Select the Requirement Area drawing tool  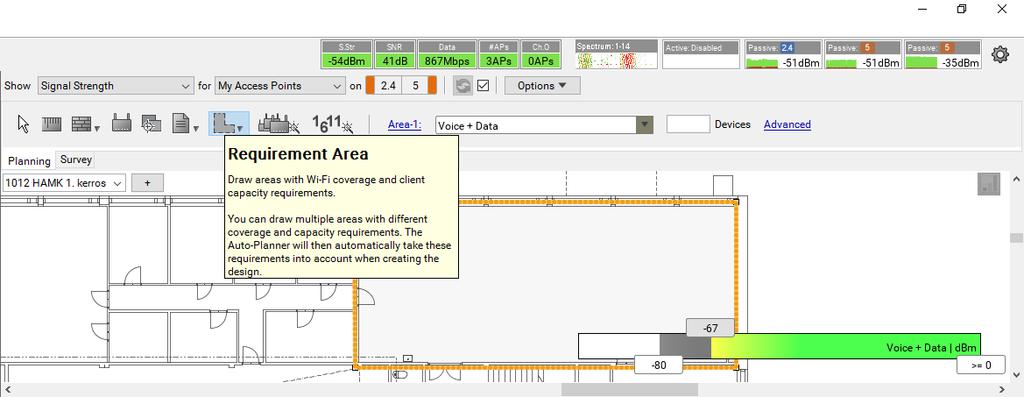click(x=228, y=123)
